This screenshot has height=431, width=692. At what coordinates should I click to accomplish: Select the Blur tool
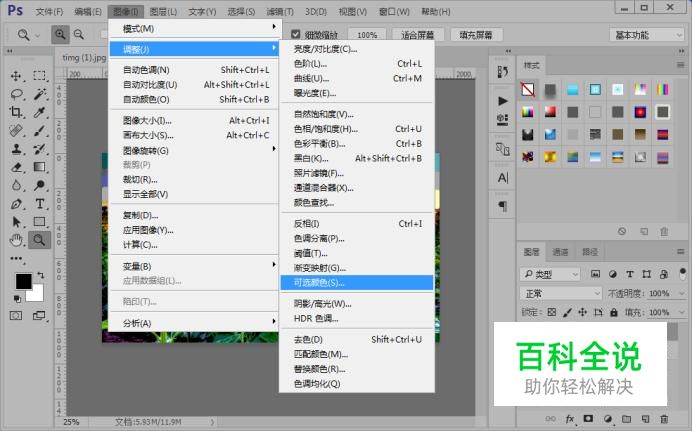click(x=16, y=185)
